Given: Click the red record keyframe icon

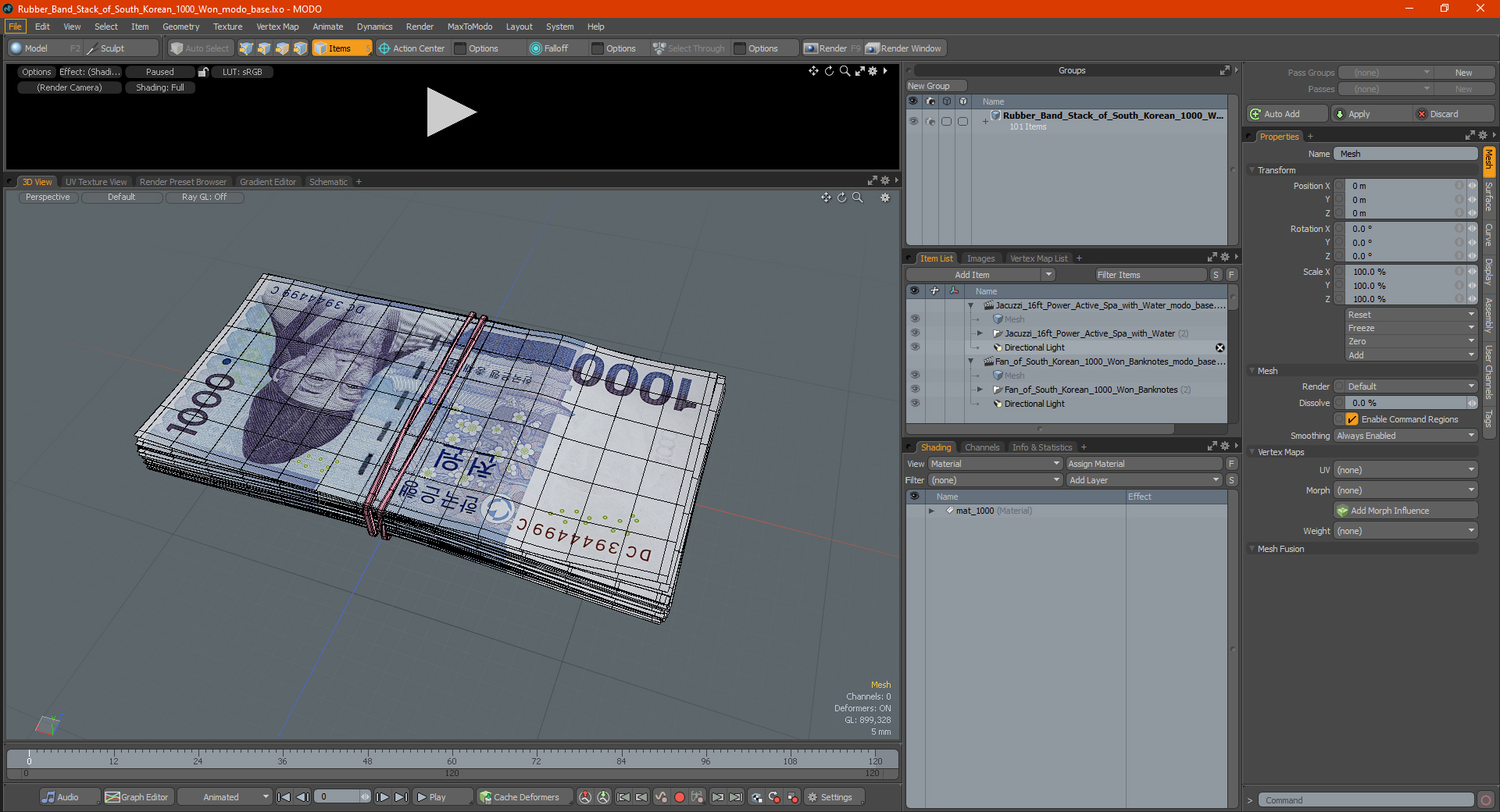Looking at the screenshot, I should pyautogui.click(x=680, y=797).
